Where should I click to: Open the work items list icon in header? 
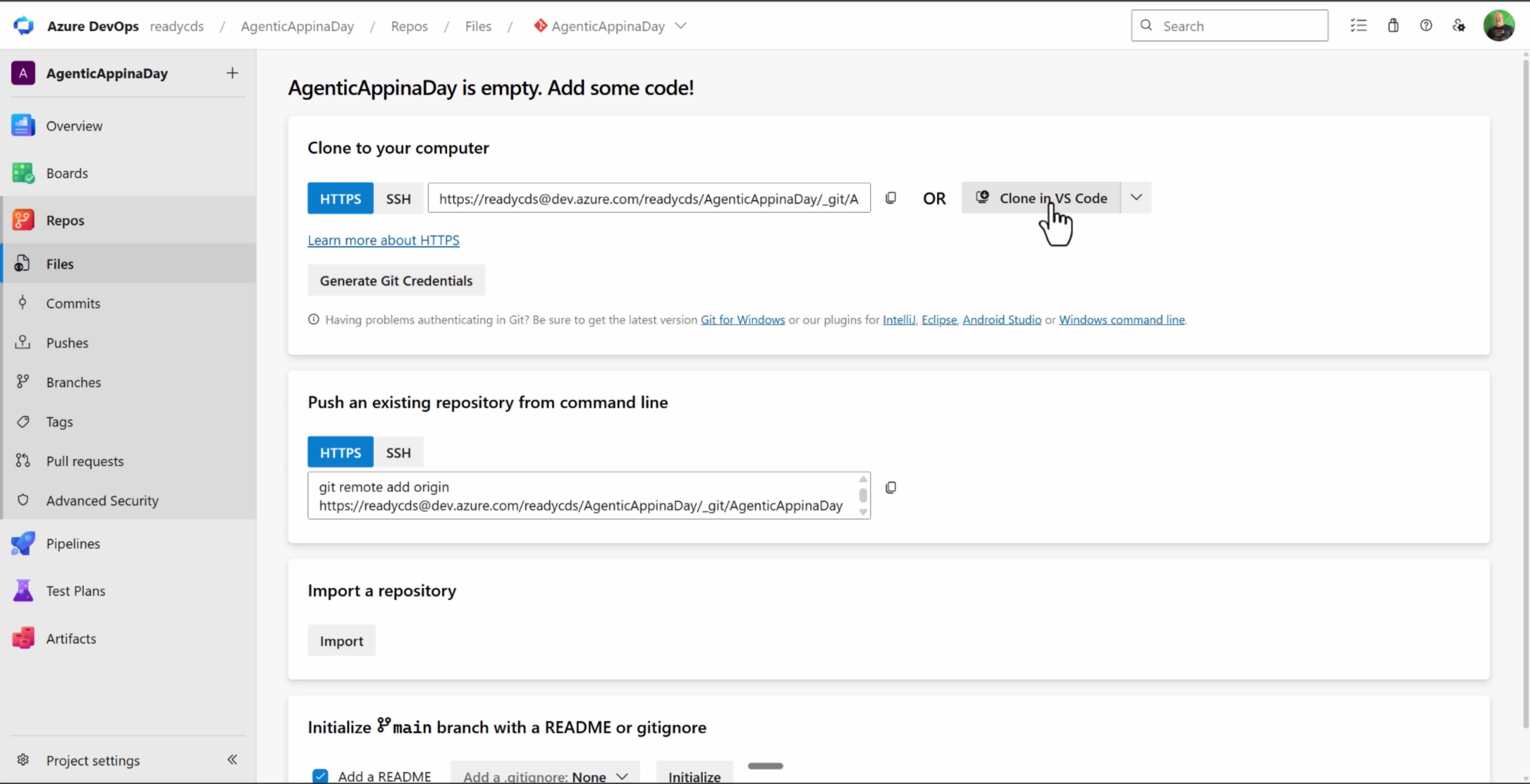click(1358, 25)
